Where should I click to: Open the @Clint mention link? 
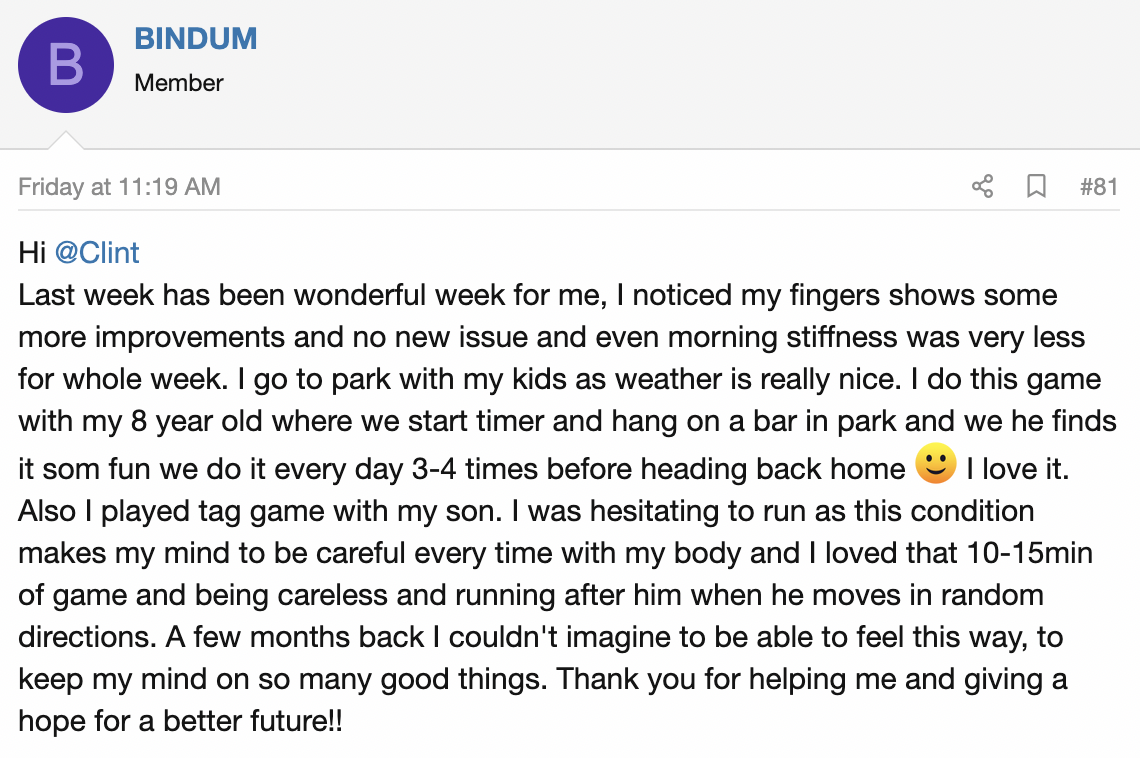pyautogui.click(x=97, y=253)
